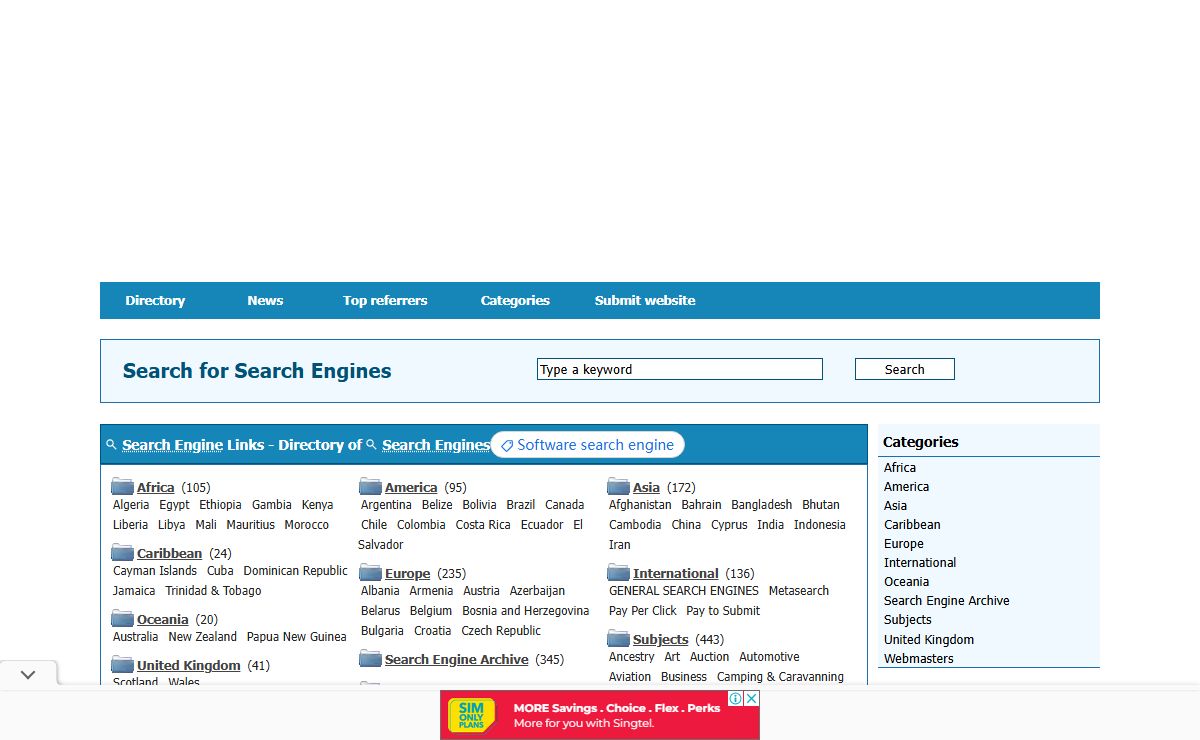Image resolution: width=1200 pixels, height=740 pixels.
Task: Open the Europe category heading
Action: point(407,573)
